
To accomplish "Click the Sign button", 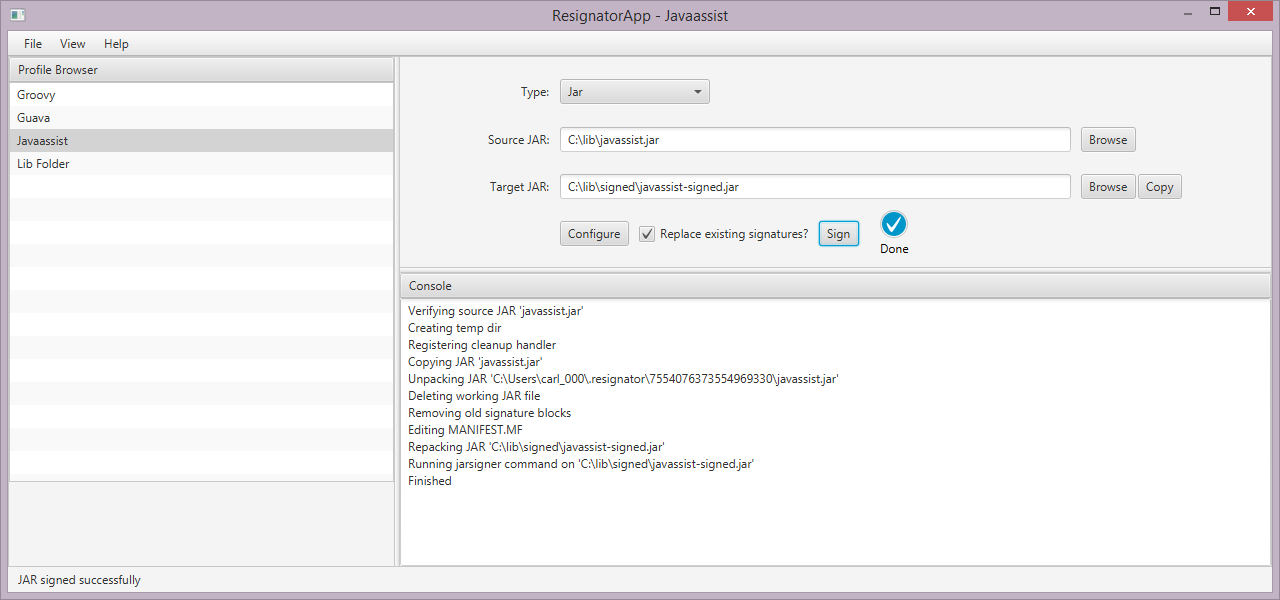I will pos(839,234).
